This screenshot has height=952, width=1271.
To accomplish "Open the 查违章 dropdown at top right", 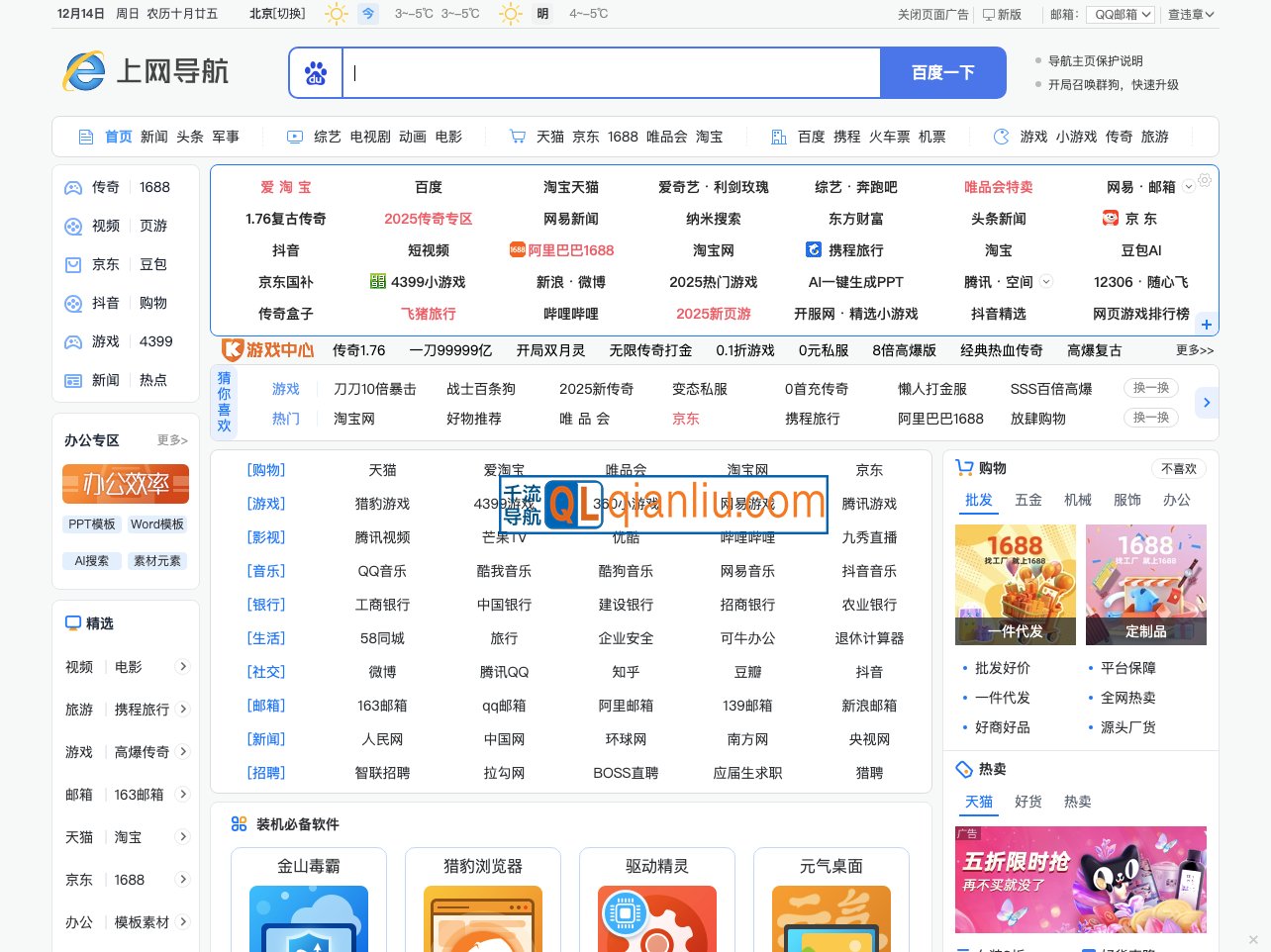I will click(1191, 14).
